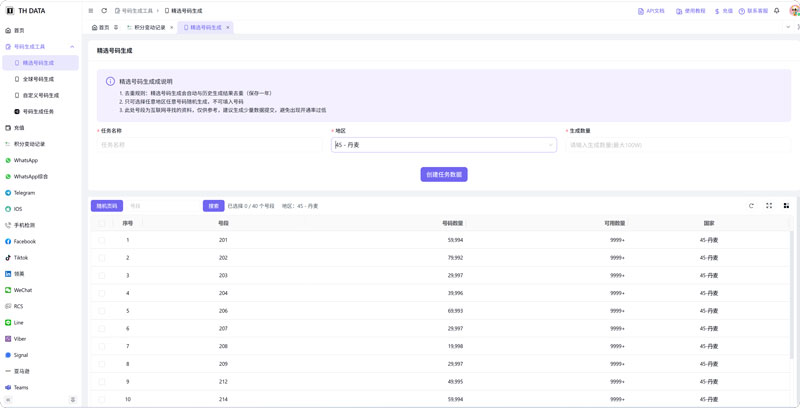
Task: Open the Telegram sidebar entry
Action: (24, 193)
